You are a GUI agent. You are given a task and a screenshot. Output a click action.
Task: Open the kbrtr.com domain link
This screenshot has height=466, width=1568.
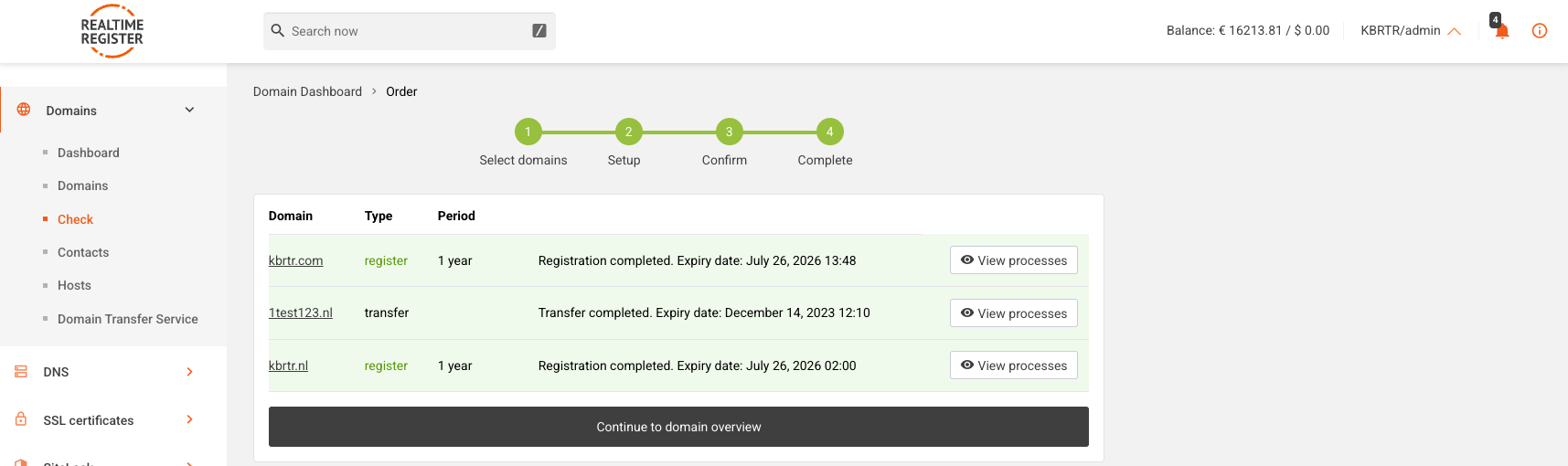point(295,260)
